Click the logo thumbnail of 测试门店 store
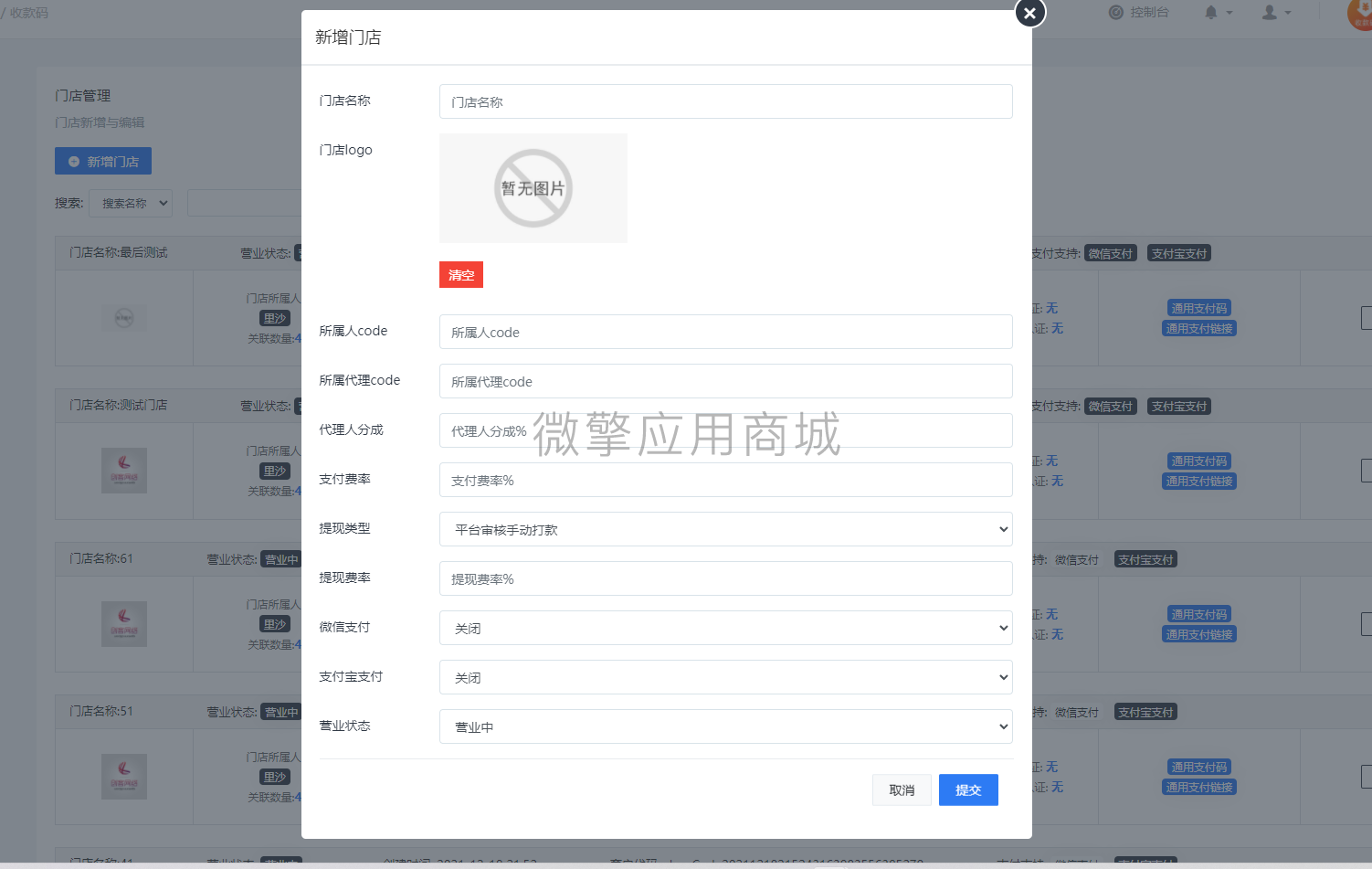Screen dimensions: 1372x869 (x=124, y=471)
